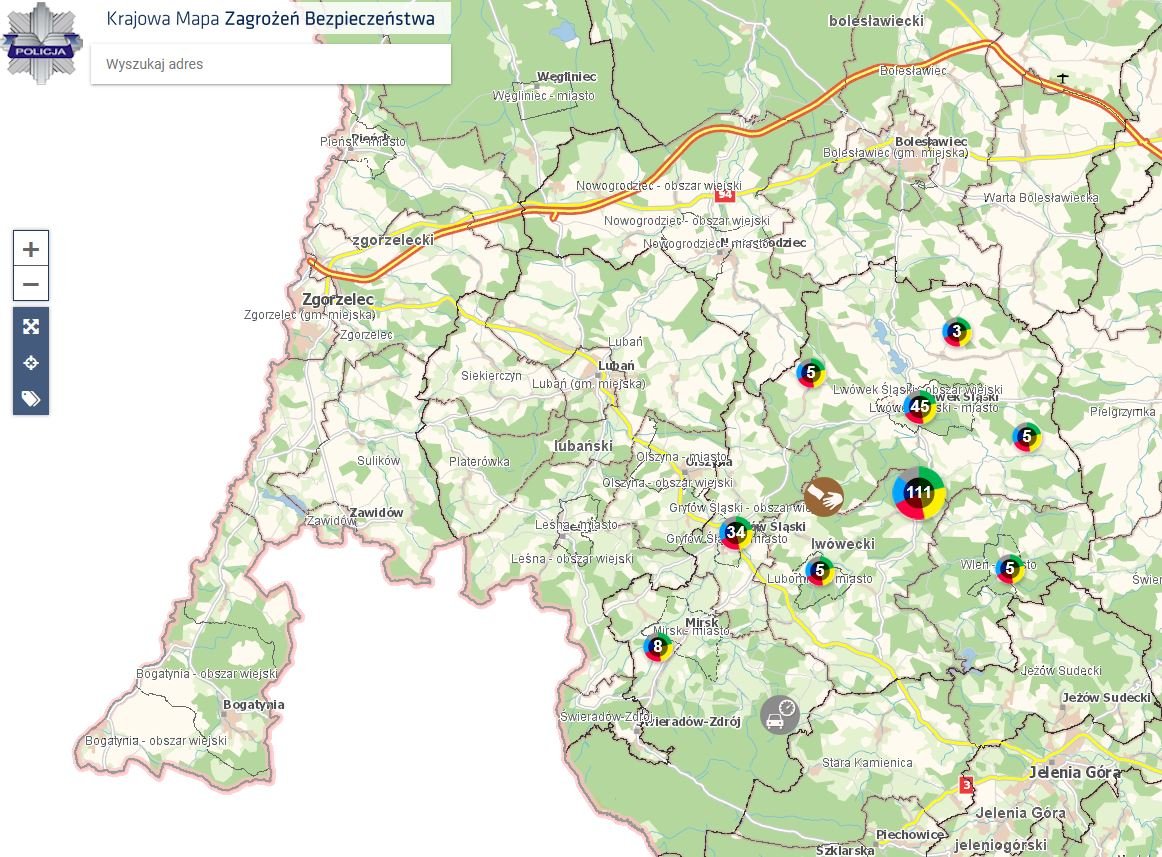This screenshot has width=1162, height=857.
Task: Click the lwówecki county label
Action: coord(843,543)
